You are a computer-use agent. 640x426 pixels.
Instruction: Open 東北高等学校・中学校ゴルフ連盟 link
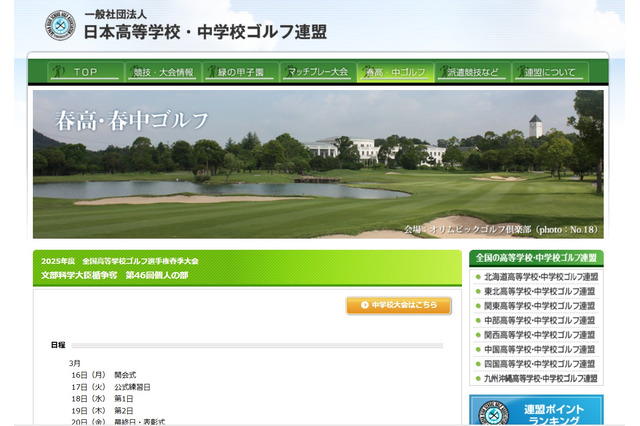tap(540, 291)
